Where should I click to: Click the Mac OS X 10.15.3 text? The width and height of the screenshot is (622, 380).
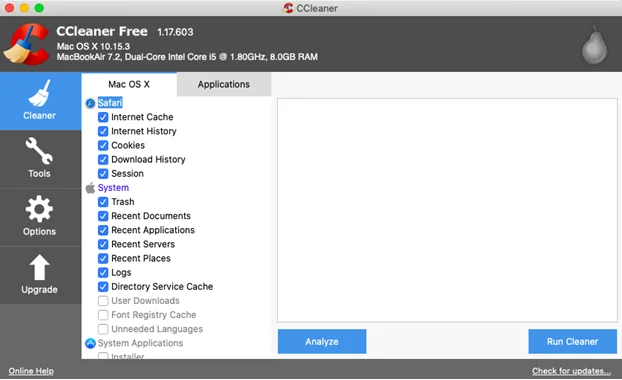(93, 46)
